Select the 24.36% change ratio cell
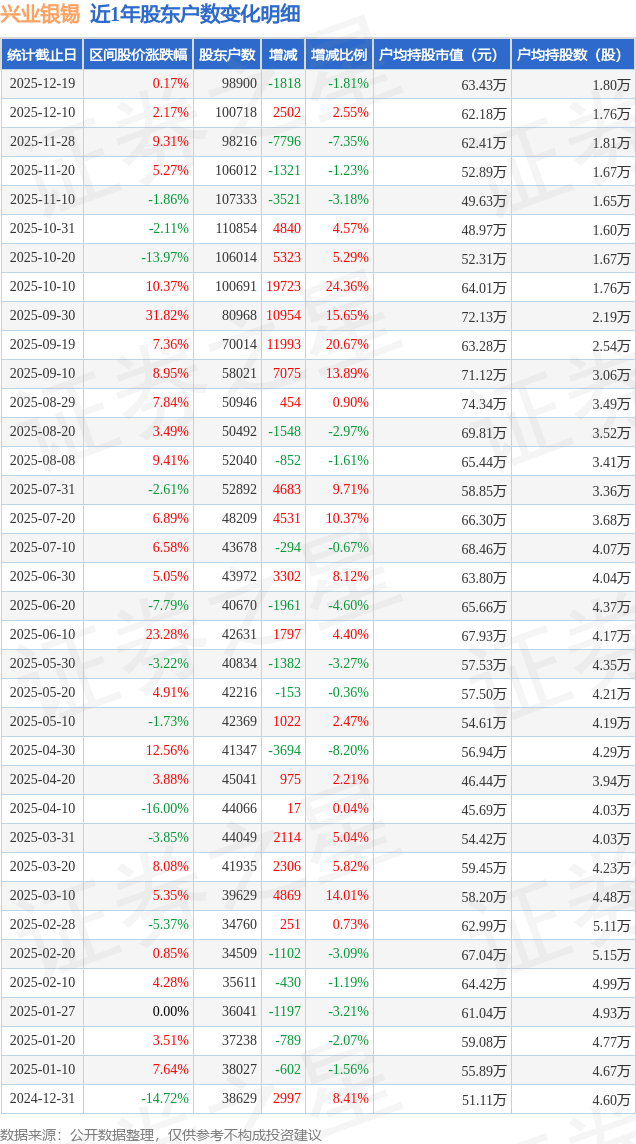 [x=347, y=287]
